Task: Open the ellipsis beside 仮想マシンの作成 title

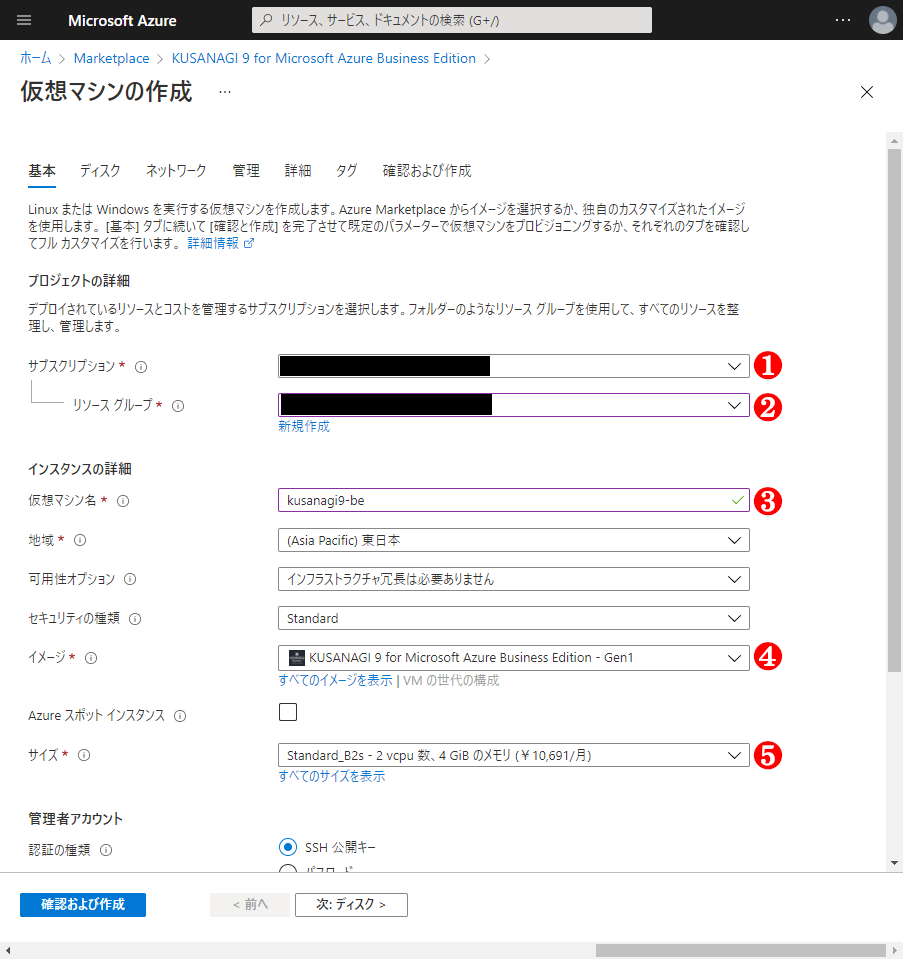Action: [x=225, y=92]
